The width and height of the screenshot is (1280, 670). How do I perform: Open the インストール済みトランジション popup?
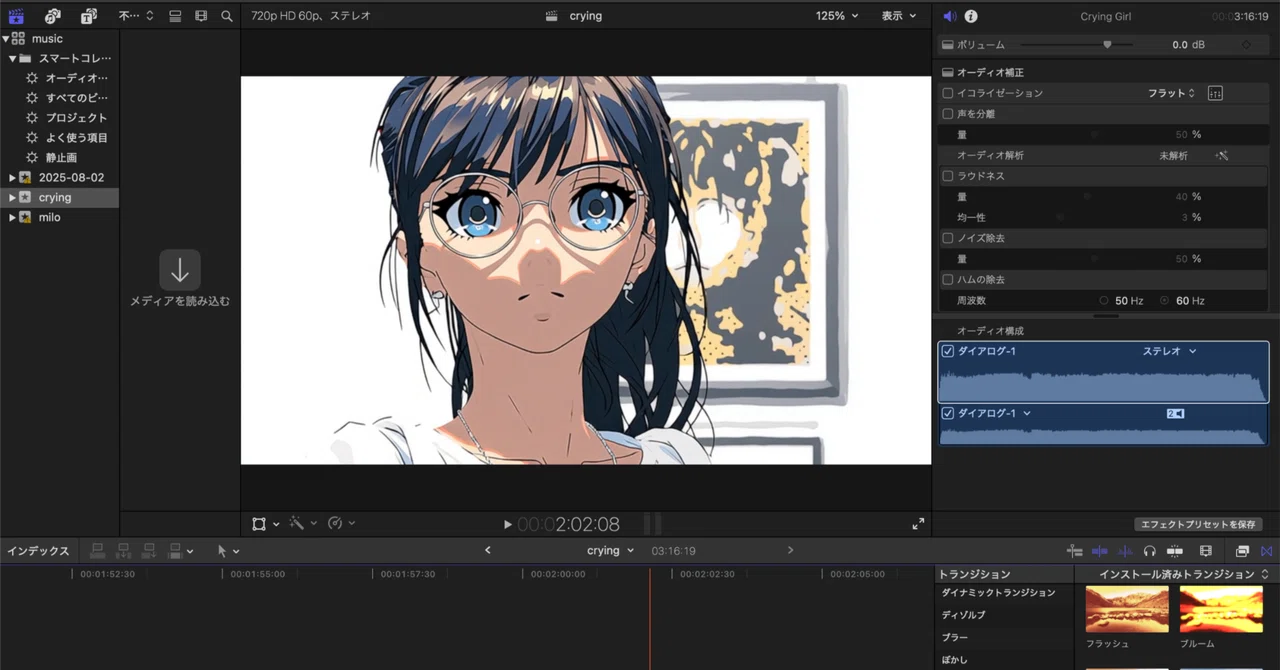click(x=1183, y=575)
